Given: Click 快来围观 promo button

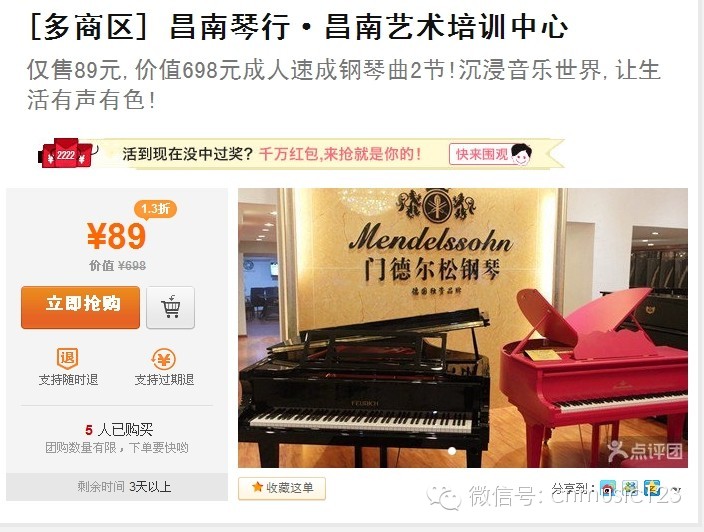Looking at the screenshot, I should tap(490, 154).
